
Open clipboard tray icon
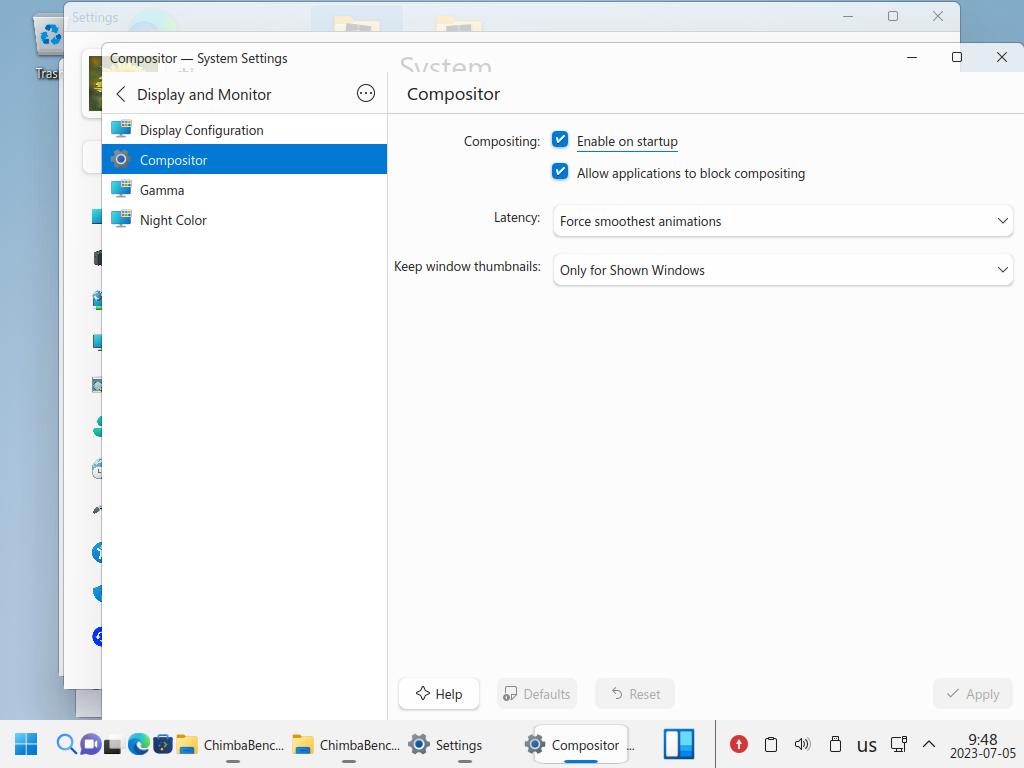[x=771, y=744]
